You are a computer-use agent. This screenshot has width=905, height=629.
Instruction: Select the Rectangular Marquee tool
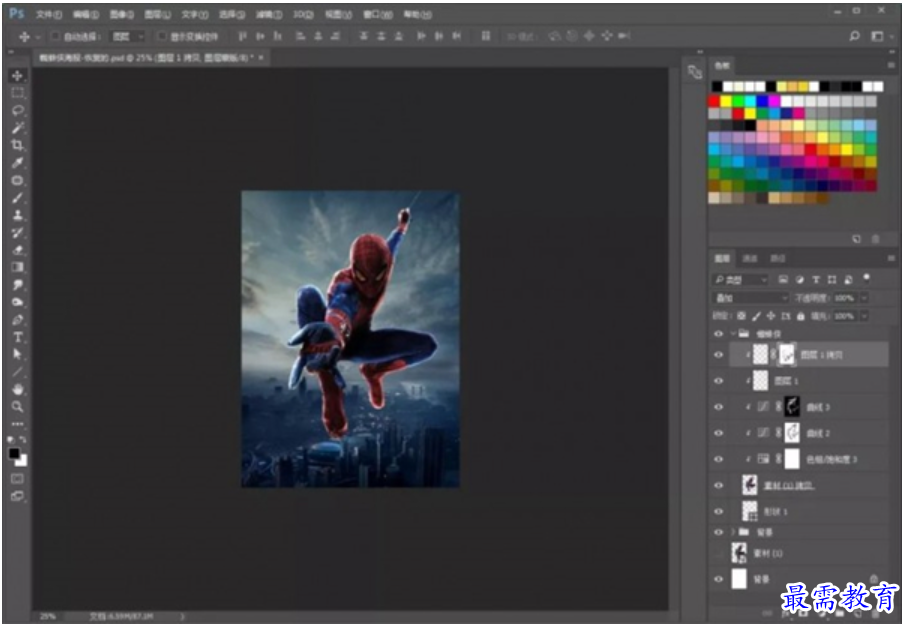click(x=17, y=93)
